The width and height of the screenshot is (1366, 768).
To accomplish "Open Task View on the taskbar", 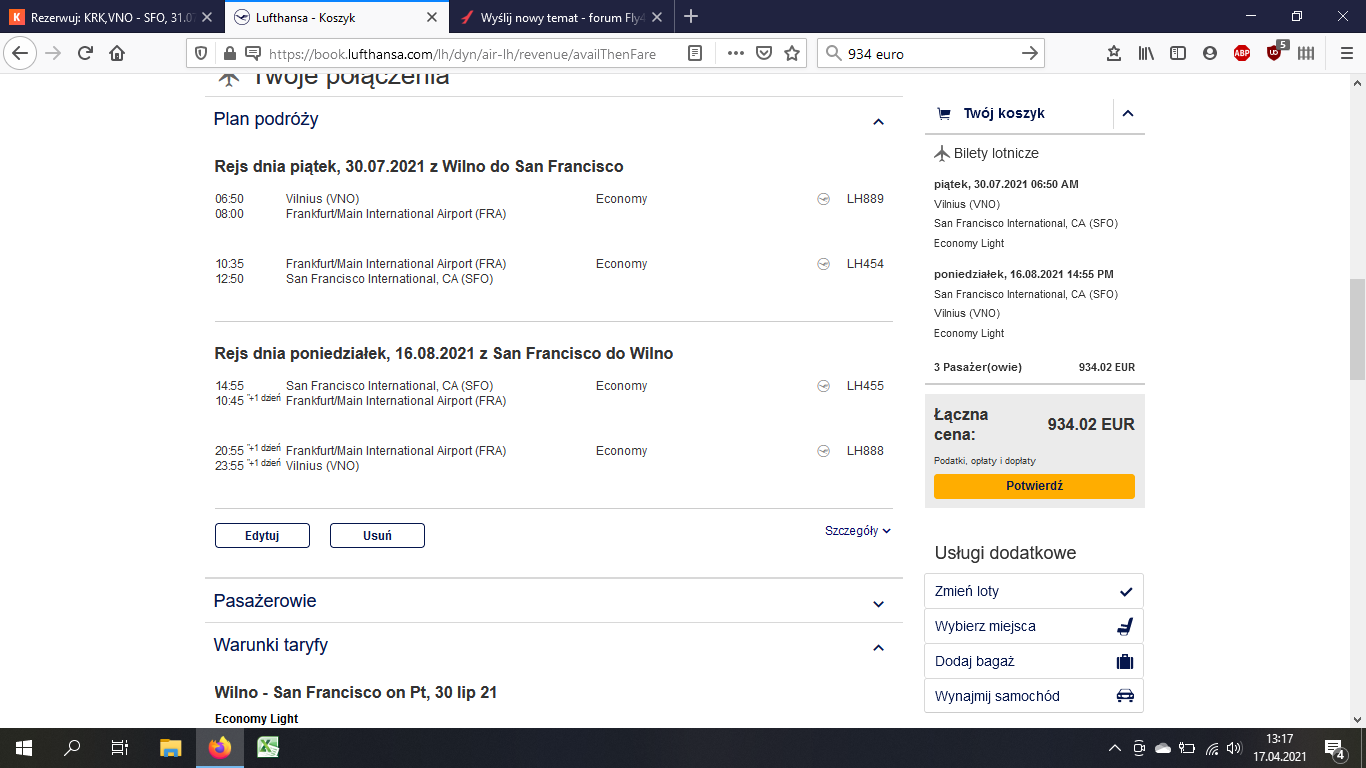I will pos(120,748).
